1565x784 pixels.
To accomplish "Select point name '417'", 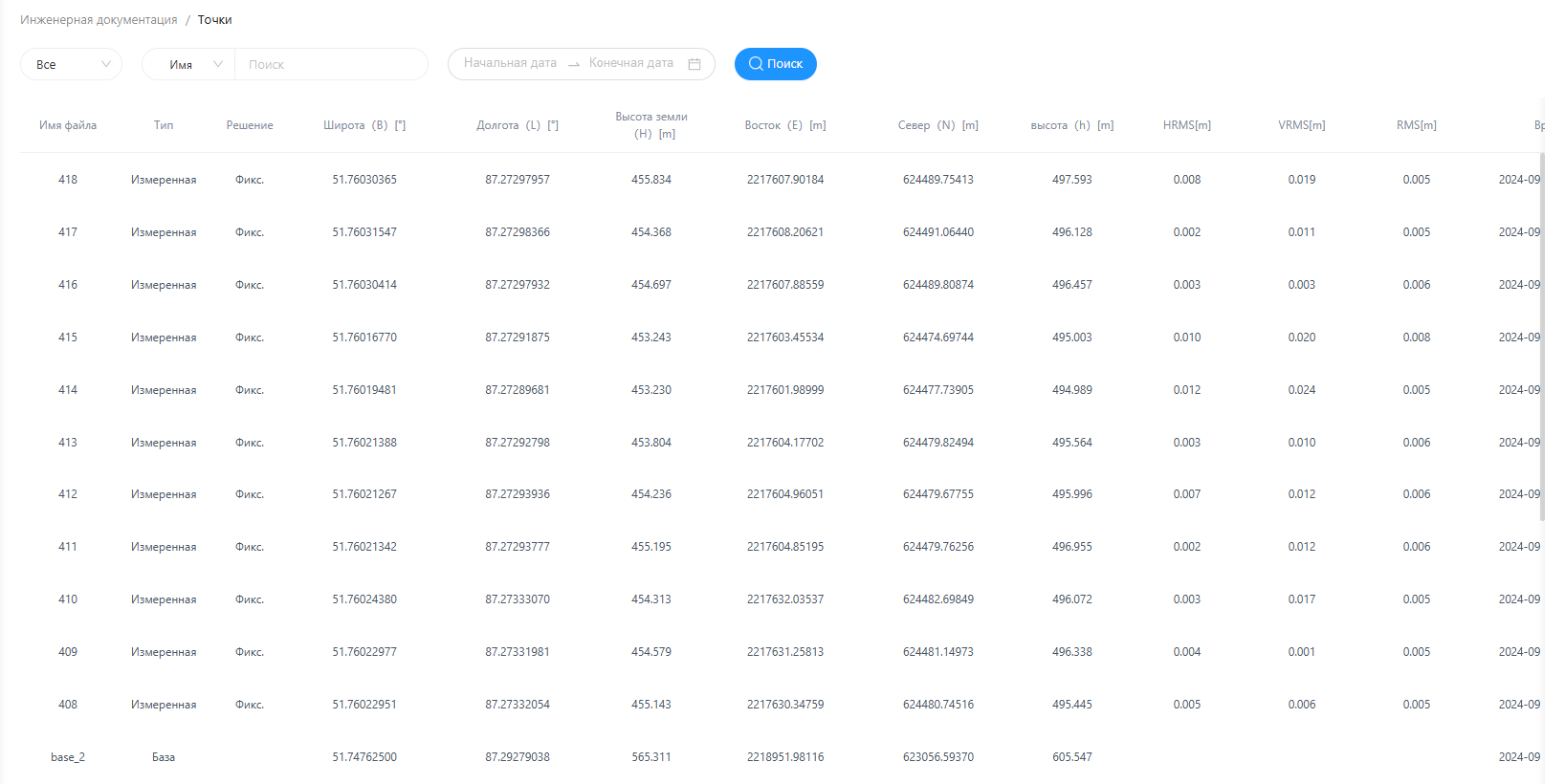I will click(68, 232).
